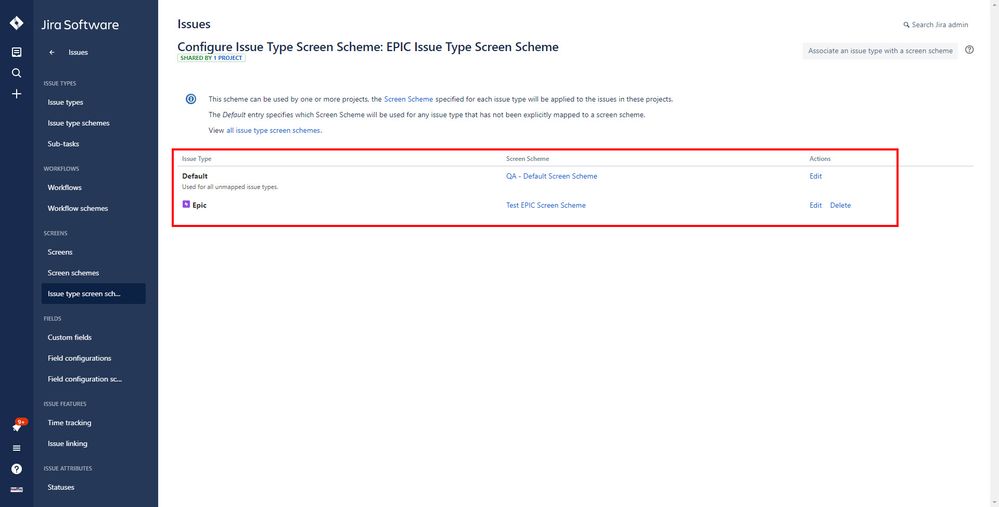Open Screens in the sidebar
Viewport: 999px width, 507px height.
(60, 252)
